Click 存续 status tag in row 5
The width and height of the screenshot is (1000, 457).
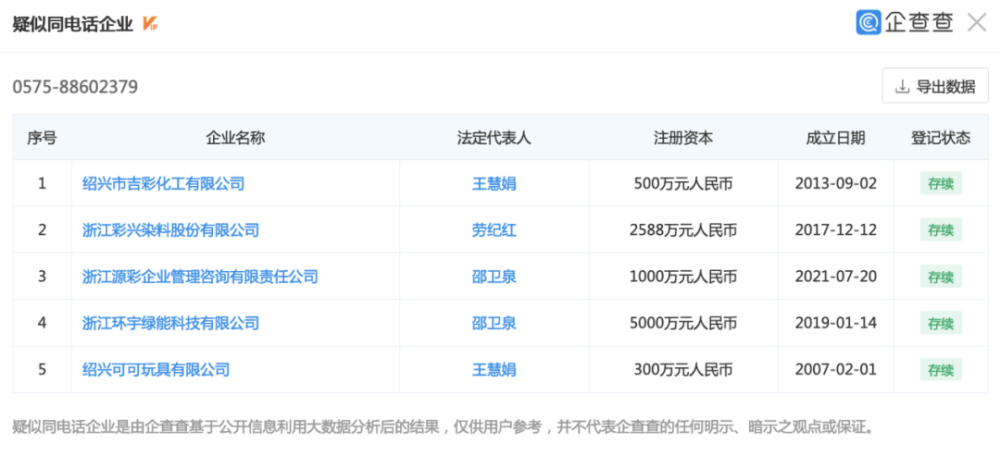(x=940, y=370)
